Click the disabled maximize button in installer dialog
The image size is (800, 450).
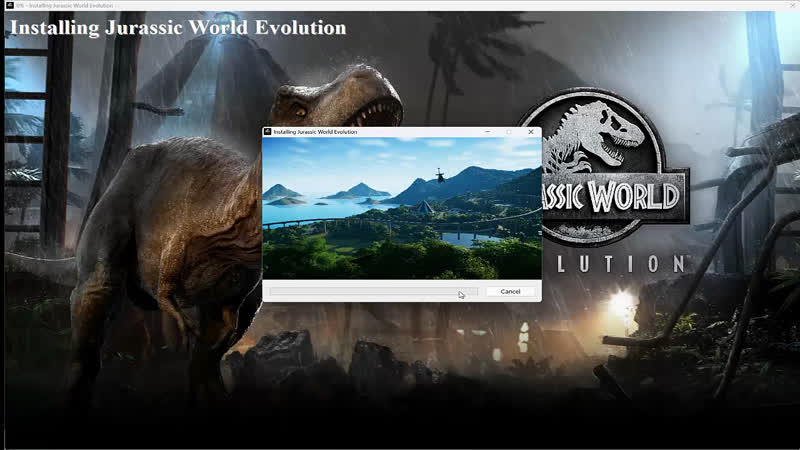tap(509, 132)
